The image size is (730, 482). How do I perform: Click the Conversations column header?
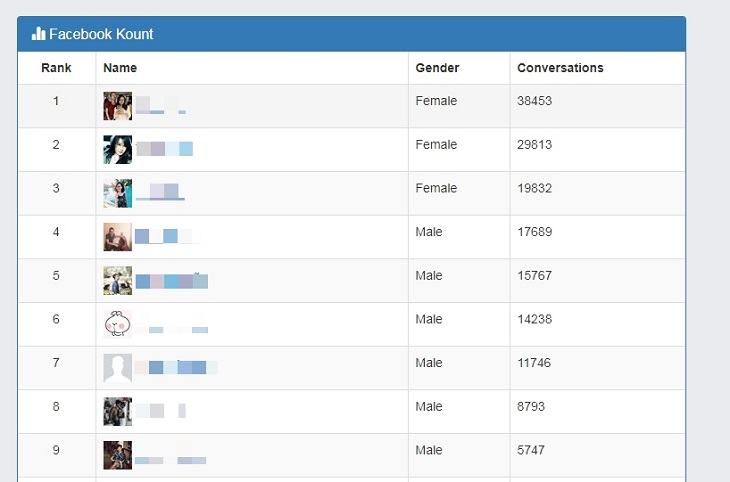(560, 68)
